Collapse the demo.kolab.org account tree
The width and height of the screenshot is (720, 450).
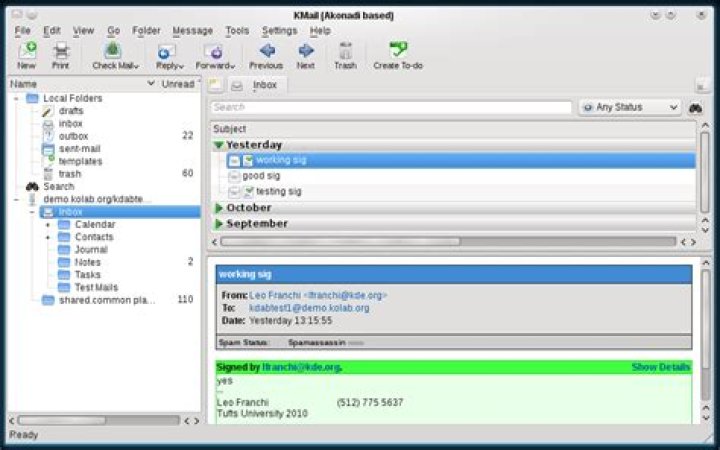tap(17, 200)
